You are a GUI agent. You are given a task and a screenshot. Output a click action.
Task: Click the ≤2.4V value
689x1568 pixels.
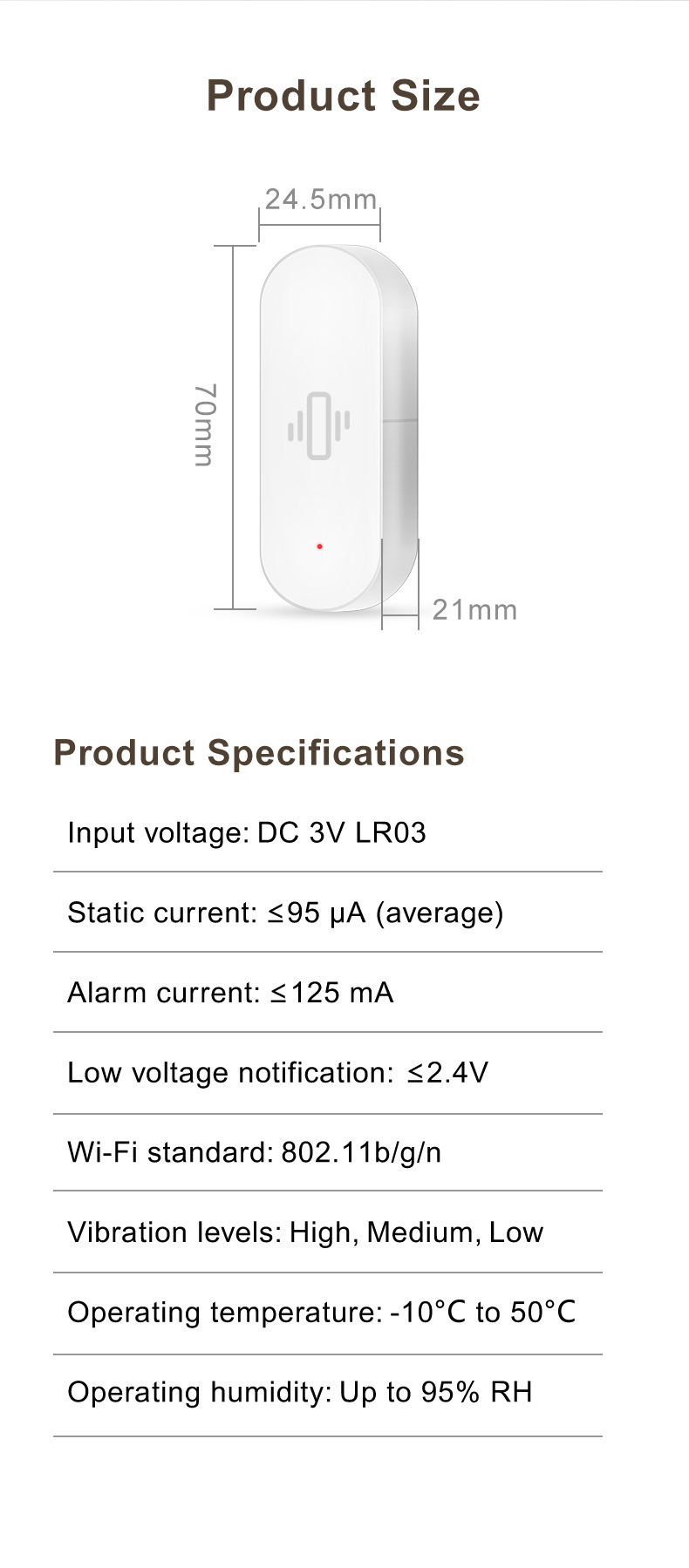point(447,1072)
